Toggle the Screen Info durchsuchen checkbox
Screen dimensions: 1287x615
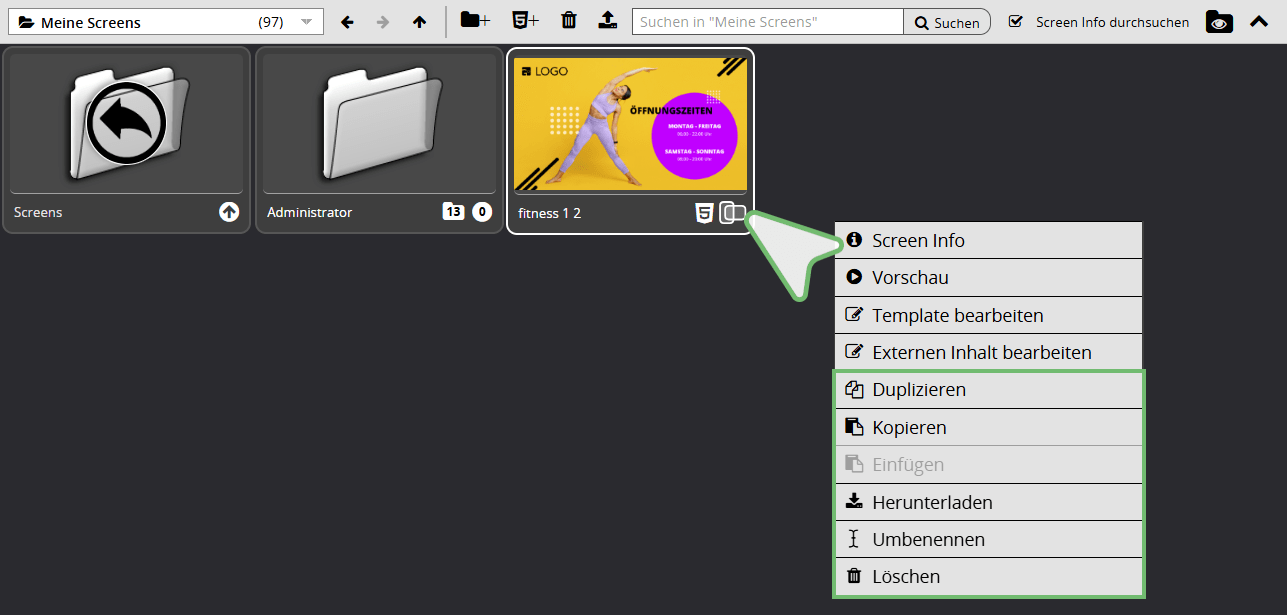(x=1016, y=21)
